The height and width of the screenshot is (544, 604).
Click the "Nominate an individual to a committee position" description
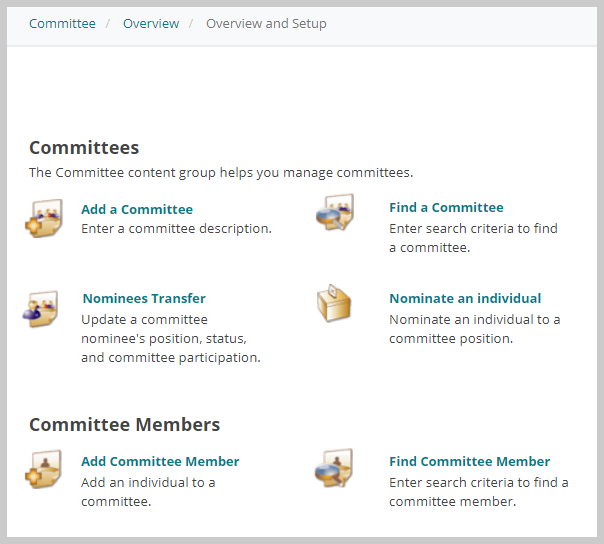click(x=475, y=329)
